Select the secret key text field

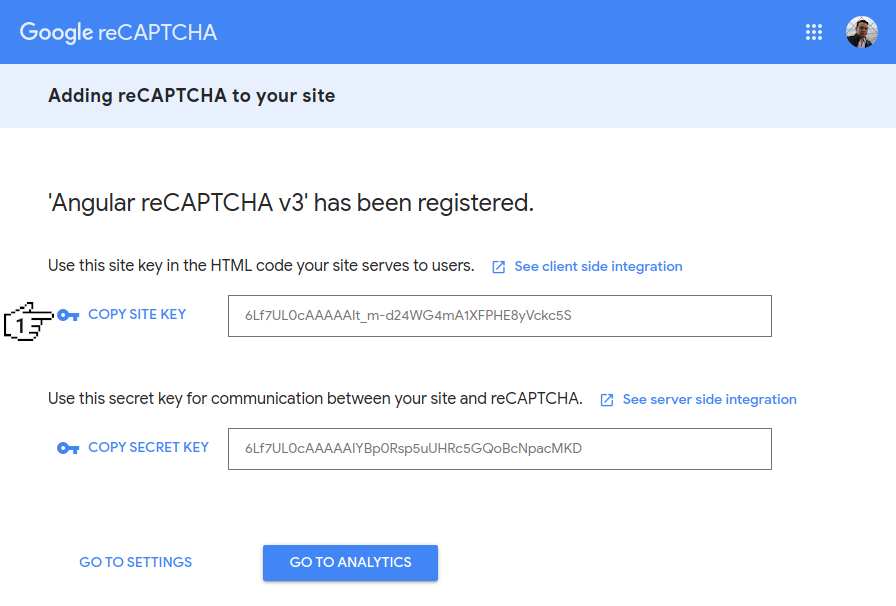point(499,449)
